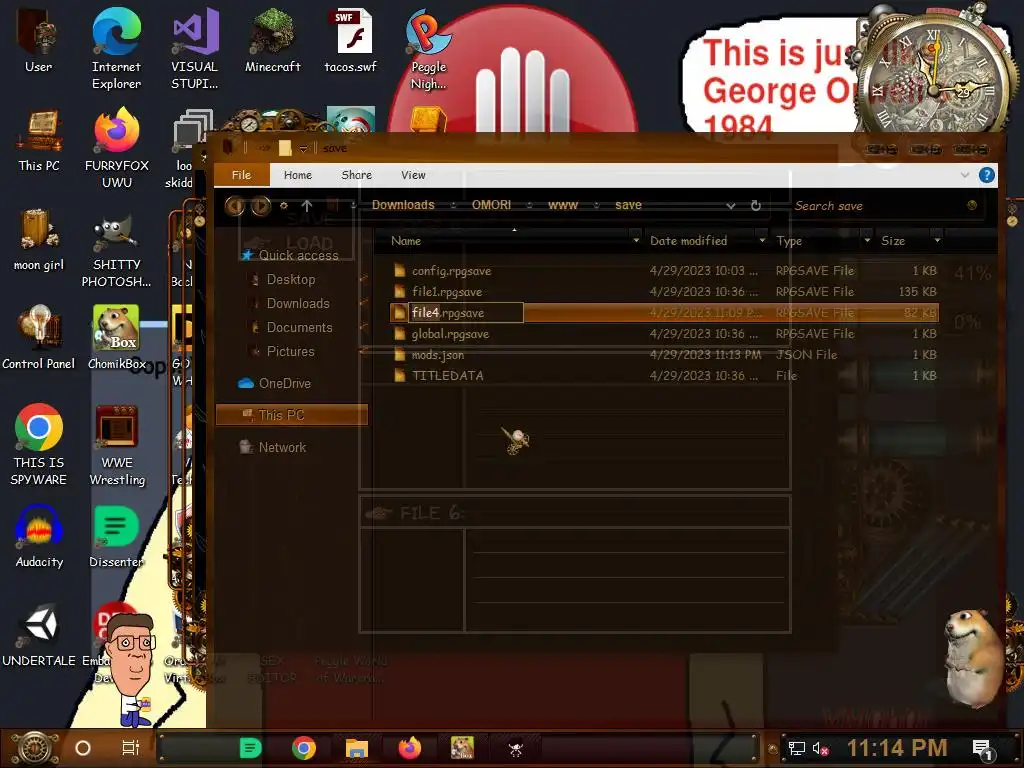Click www in the address breadcrumb
Viewport: 1024px width, 768px height.
(x=563, y=205)
